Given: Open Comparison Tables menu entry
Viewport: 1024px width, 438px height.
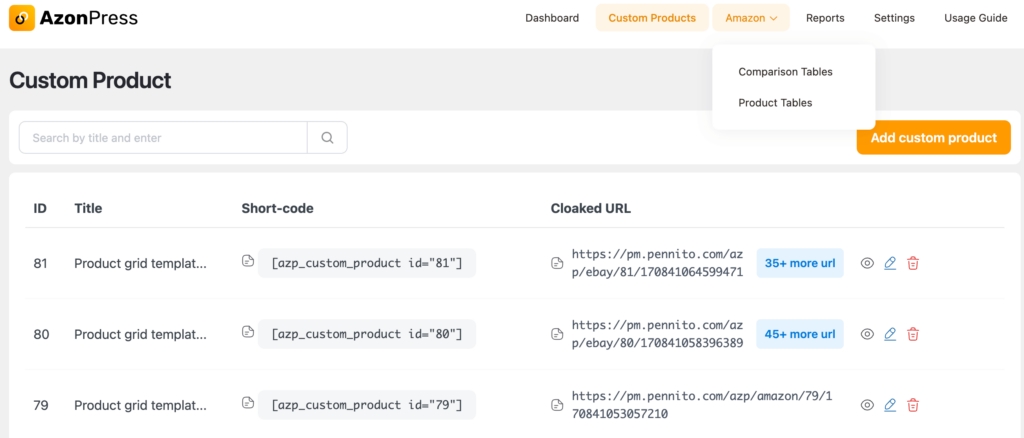Looking at the screenshot, I should 785,72.
